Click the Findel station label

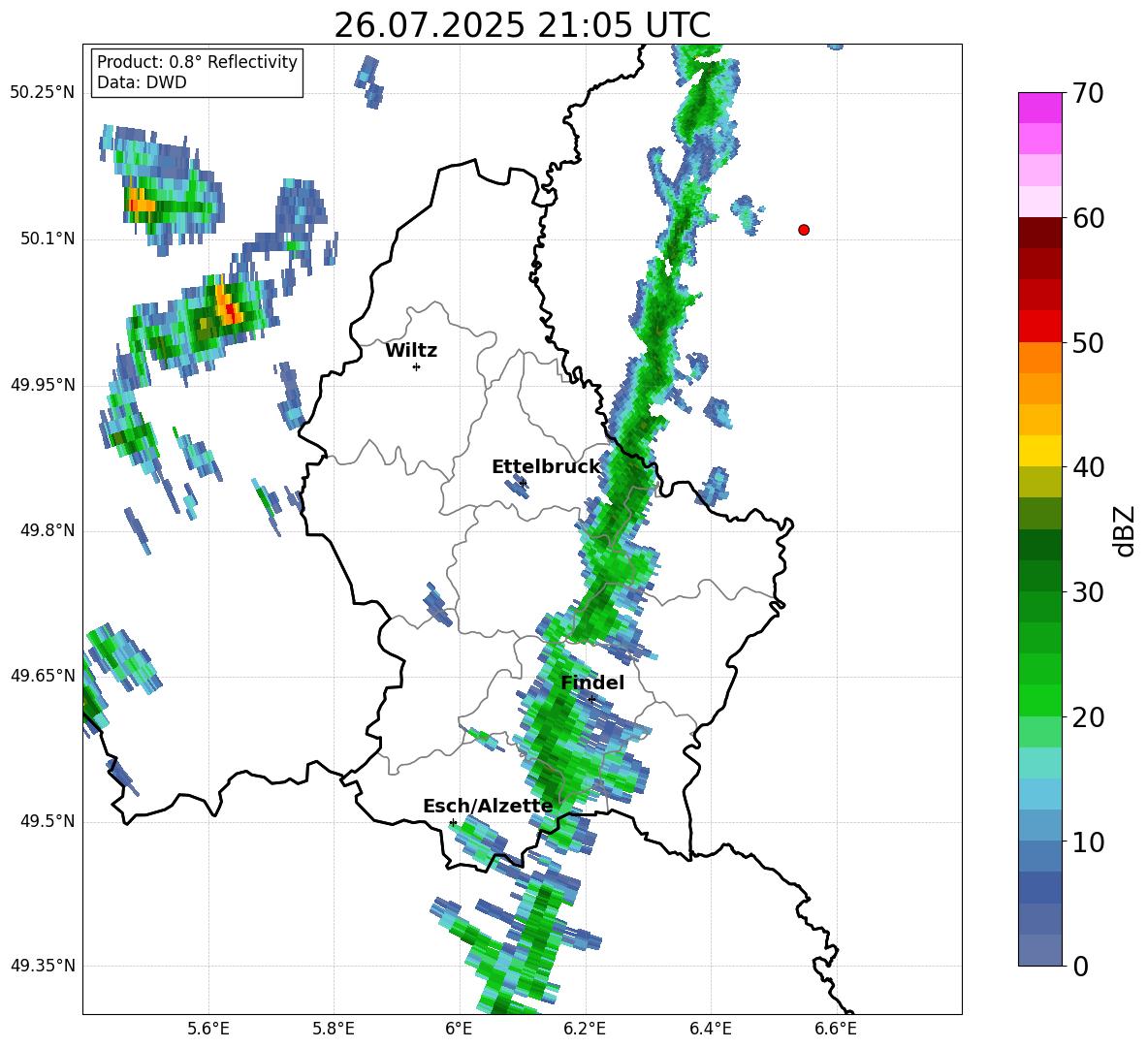[x=592, y=683]
